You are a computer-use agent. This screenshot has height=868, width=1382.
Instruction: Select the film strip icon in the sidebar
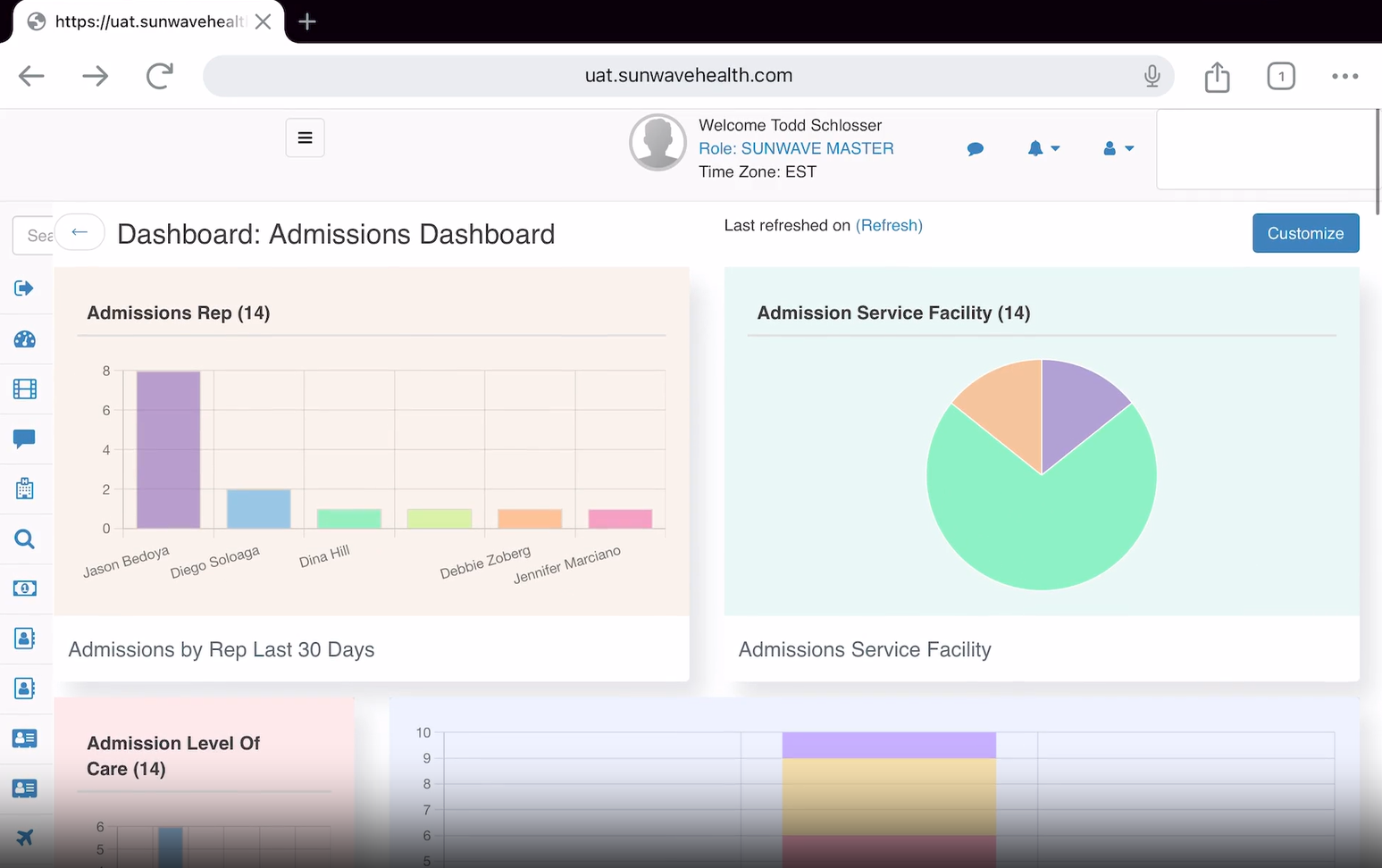[x=24, y=388]
